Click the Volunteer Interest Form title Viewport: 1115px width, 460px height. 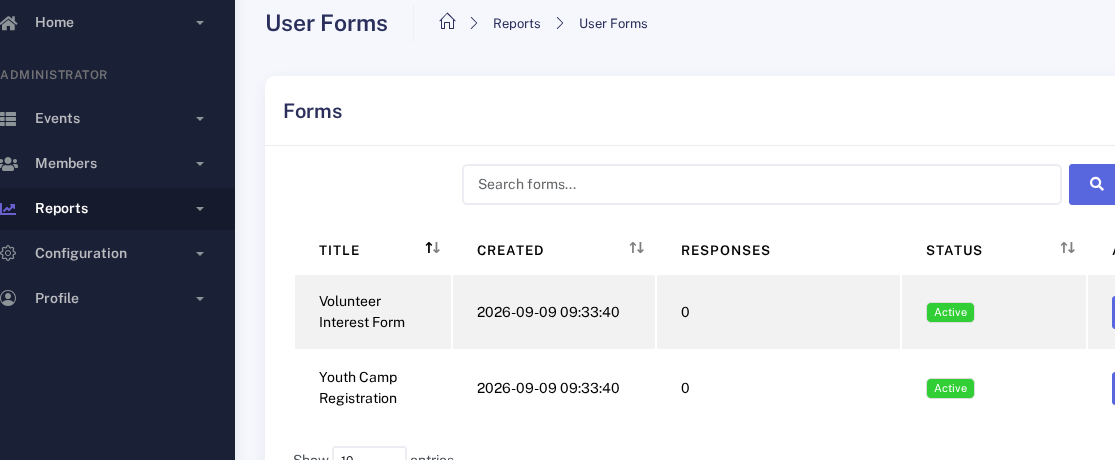pos(361,311)
